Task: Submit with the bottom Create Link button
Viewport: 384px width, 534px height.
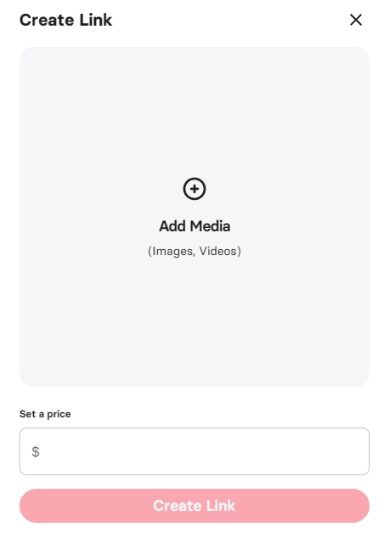Action: [x=194, y=506]
